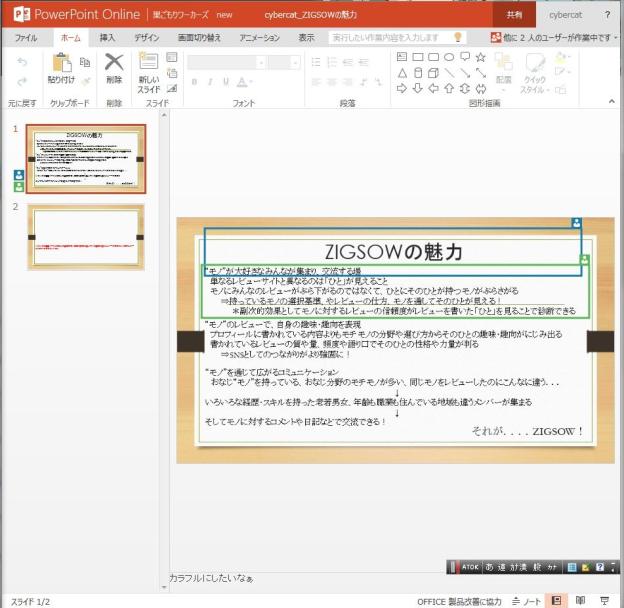
Task: Select the down arrow shape
Action: tap(417, 88)
